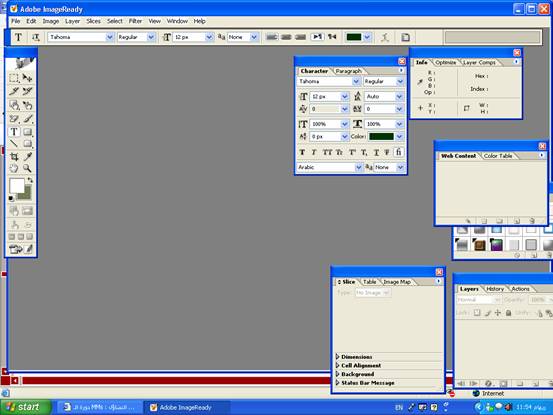Switch to the History tab
Screen dimensions: 553x415
(495, 289)
